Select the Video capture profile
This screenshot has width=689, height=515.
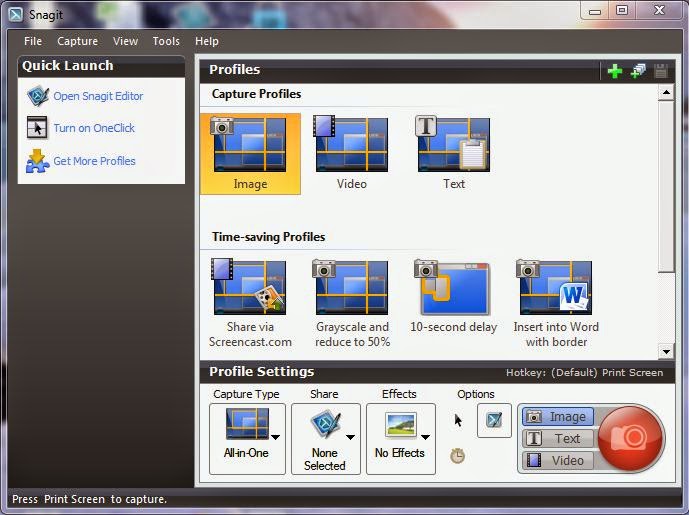[352, 154]
